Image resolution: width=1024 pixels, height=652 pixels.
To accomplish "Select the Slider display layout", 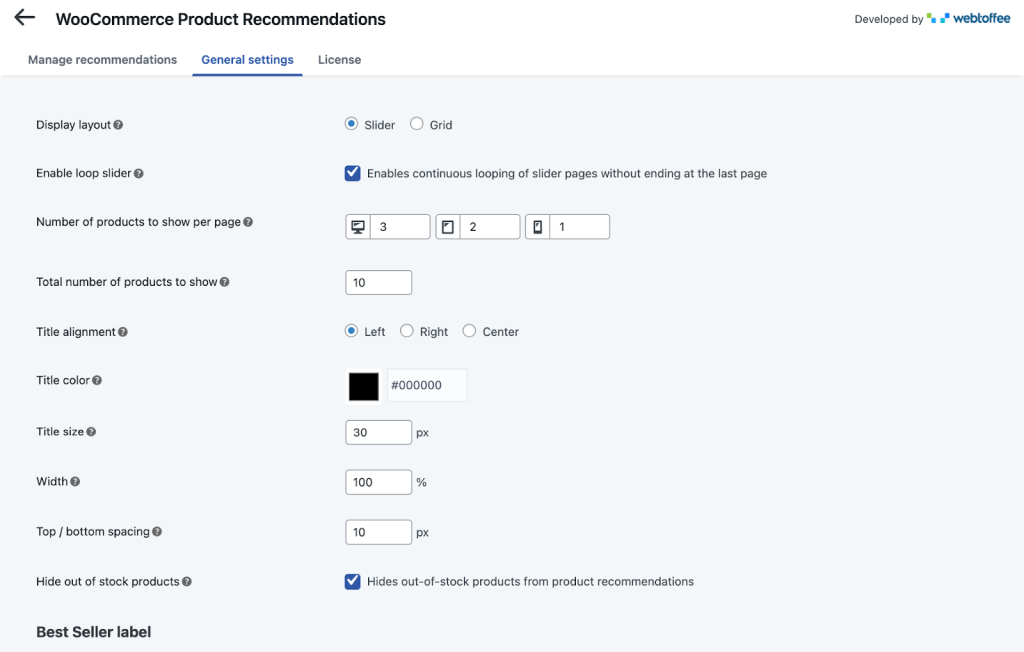I will (351, 123).
